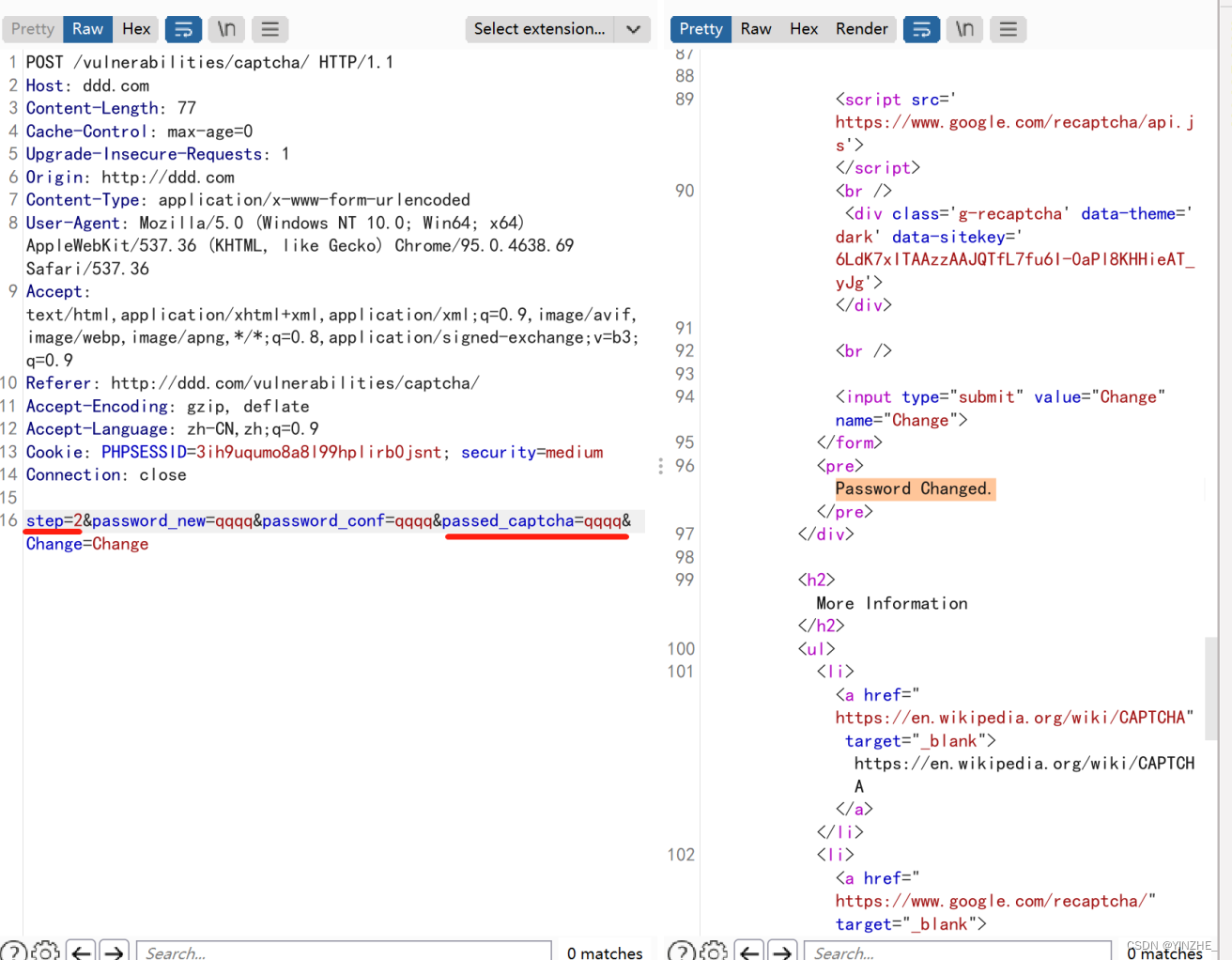Screen dimensions: 1232x960
Task: Click 'Accept-Language' header line
Action: point(172,428)
